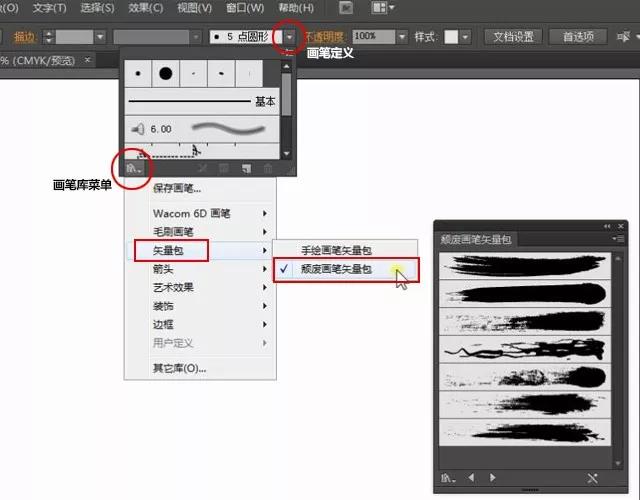The height and width of the screenshot is (500, 640).
Task: Select the fourth flat oval brush thumbnail
Action: coord(221,73)
